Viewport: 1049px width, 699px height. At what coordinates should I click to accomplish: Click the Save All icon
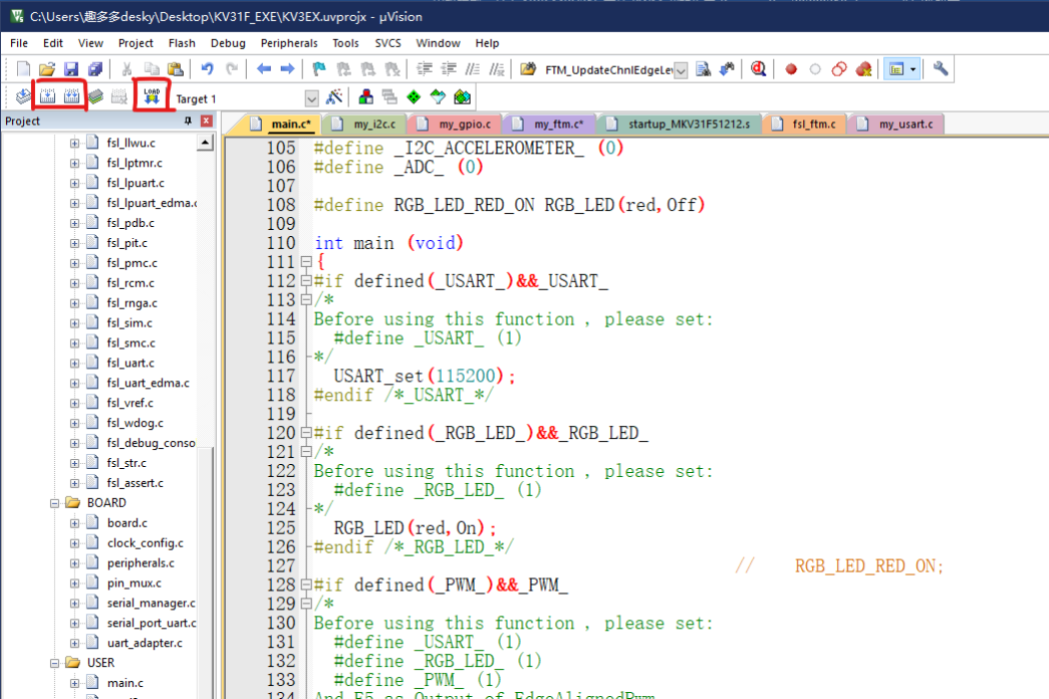click(95, 69)
